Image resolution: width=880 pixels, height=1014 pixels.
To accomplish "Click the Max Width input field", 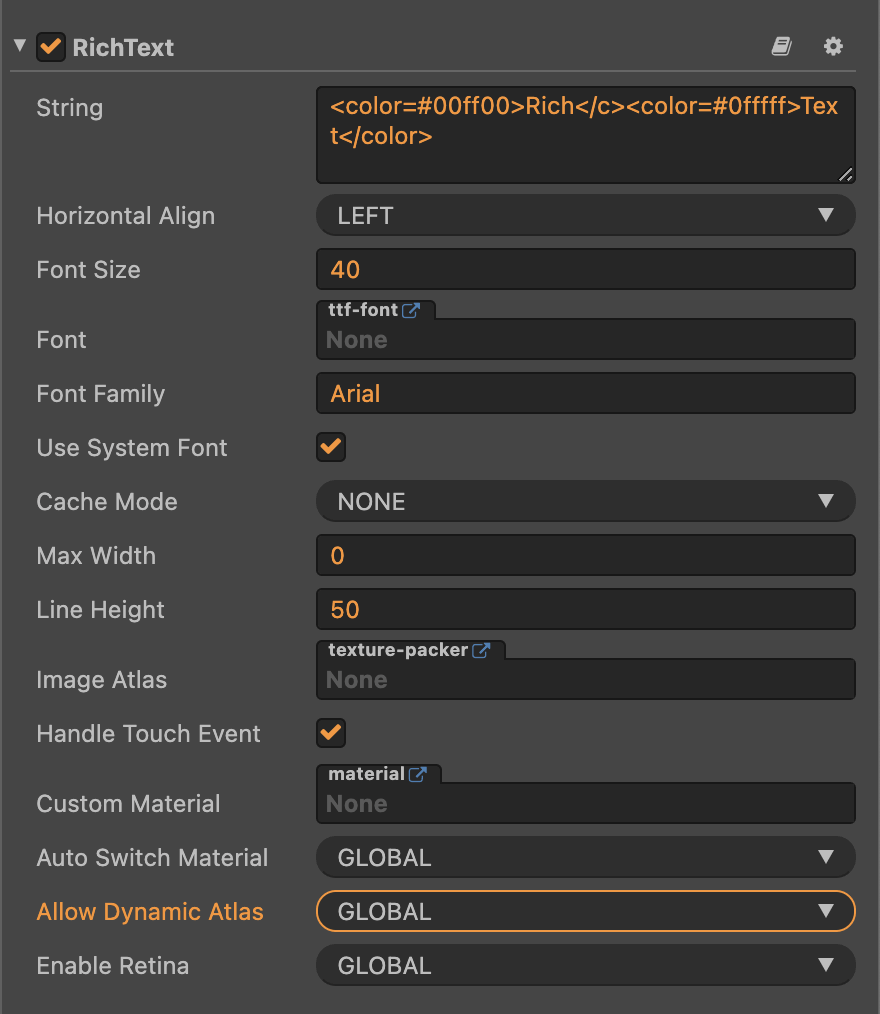I will pyautogui.click(x=585, y=556).
